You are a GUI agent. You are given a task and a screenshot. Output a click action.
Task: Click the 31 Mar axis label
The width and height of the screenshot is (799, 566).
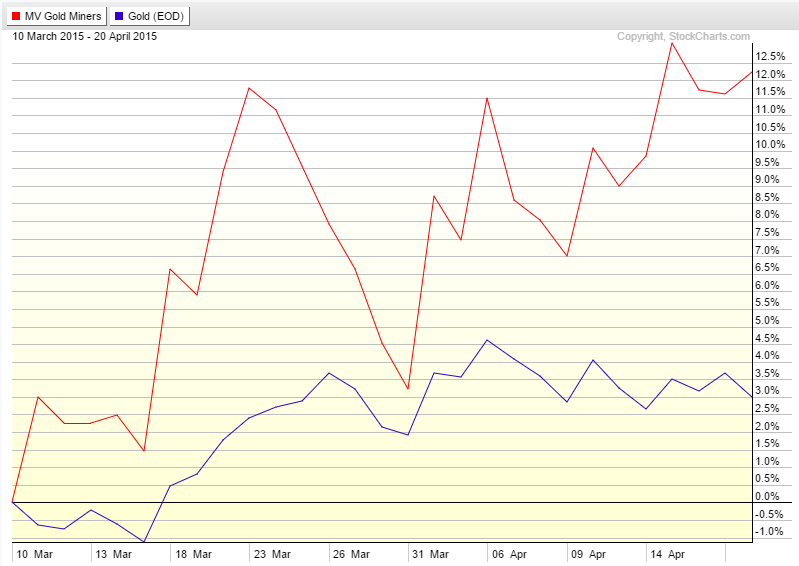click(431, 554)
